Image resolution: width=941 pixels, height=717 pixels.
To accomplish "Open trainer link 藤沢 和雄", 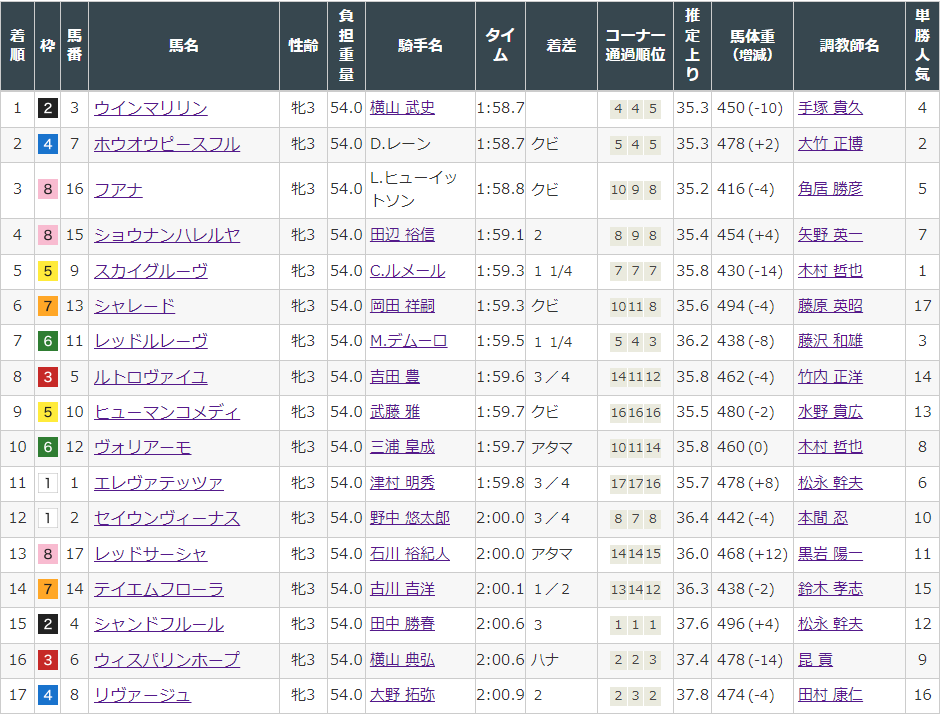I will pos(830,341).
